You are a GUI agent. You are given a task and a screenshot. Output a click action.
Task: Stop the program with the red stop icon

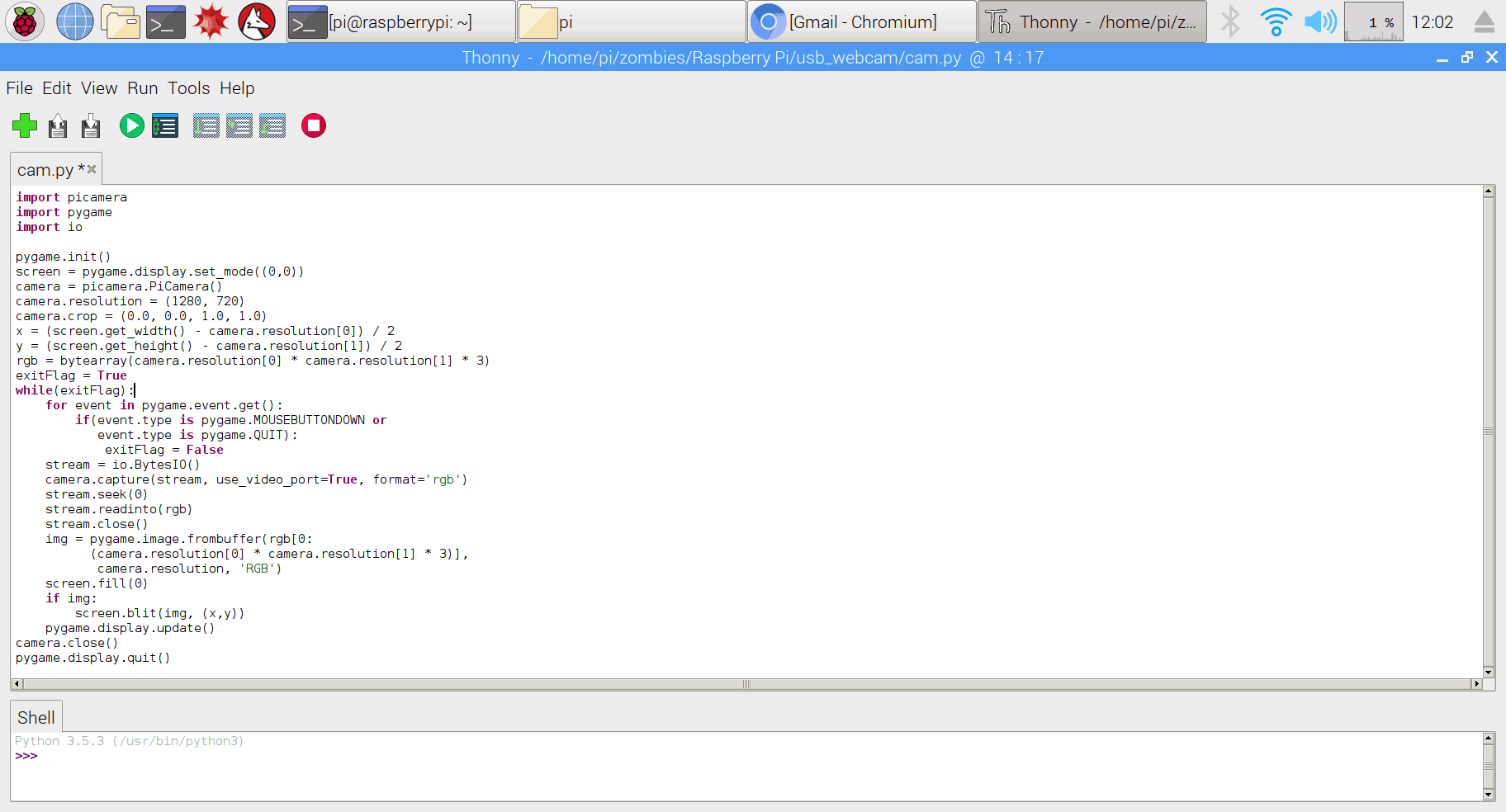pyautogui.click(x=314, y=125)
